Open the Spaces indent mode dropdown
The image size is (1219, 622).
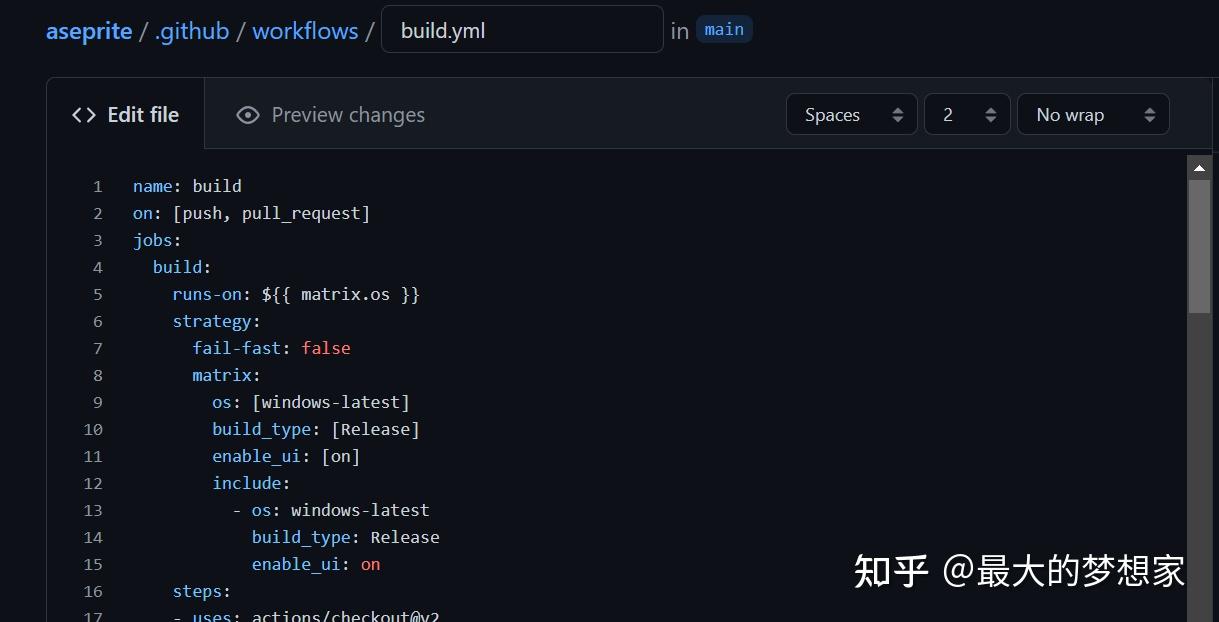click(852, 115)
